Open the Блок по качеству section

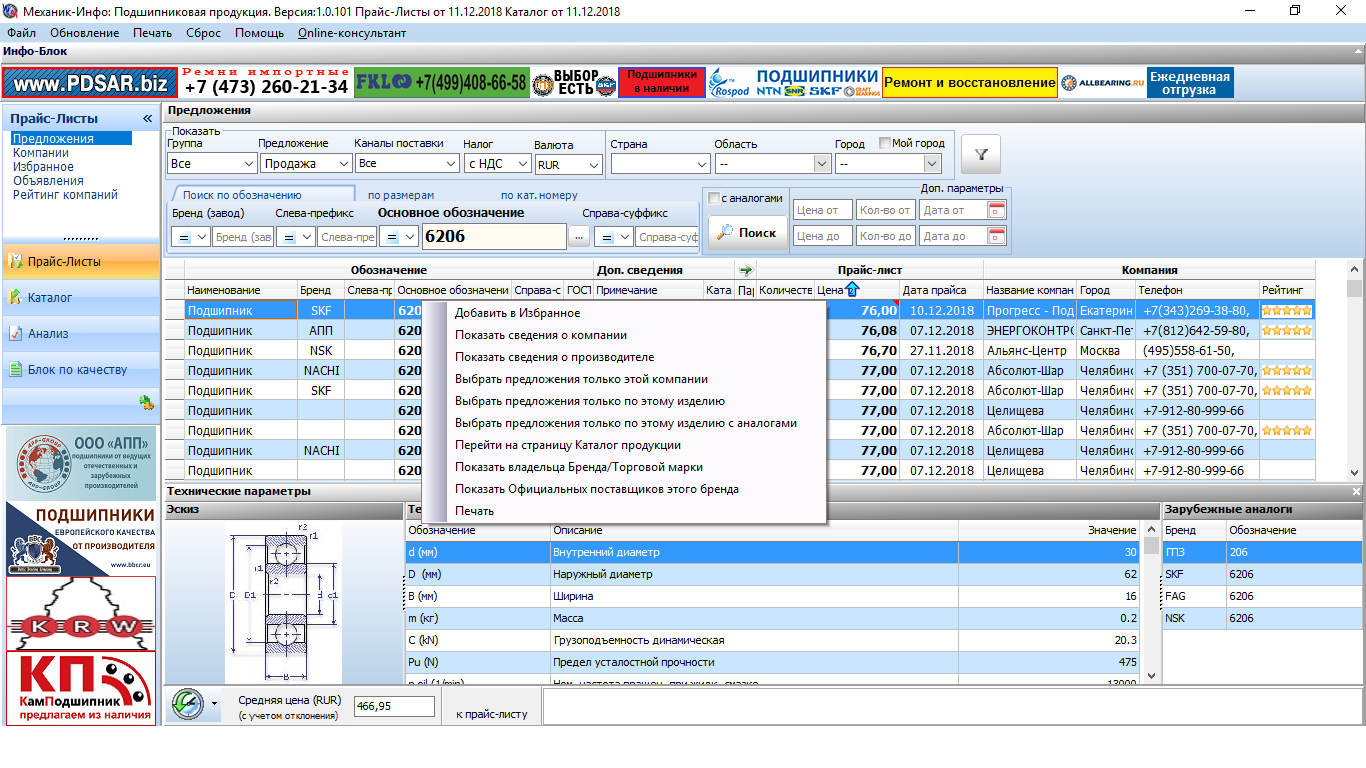pyautogui.click(x=80, y=369)
